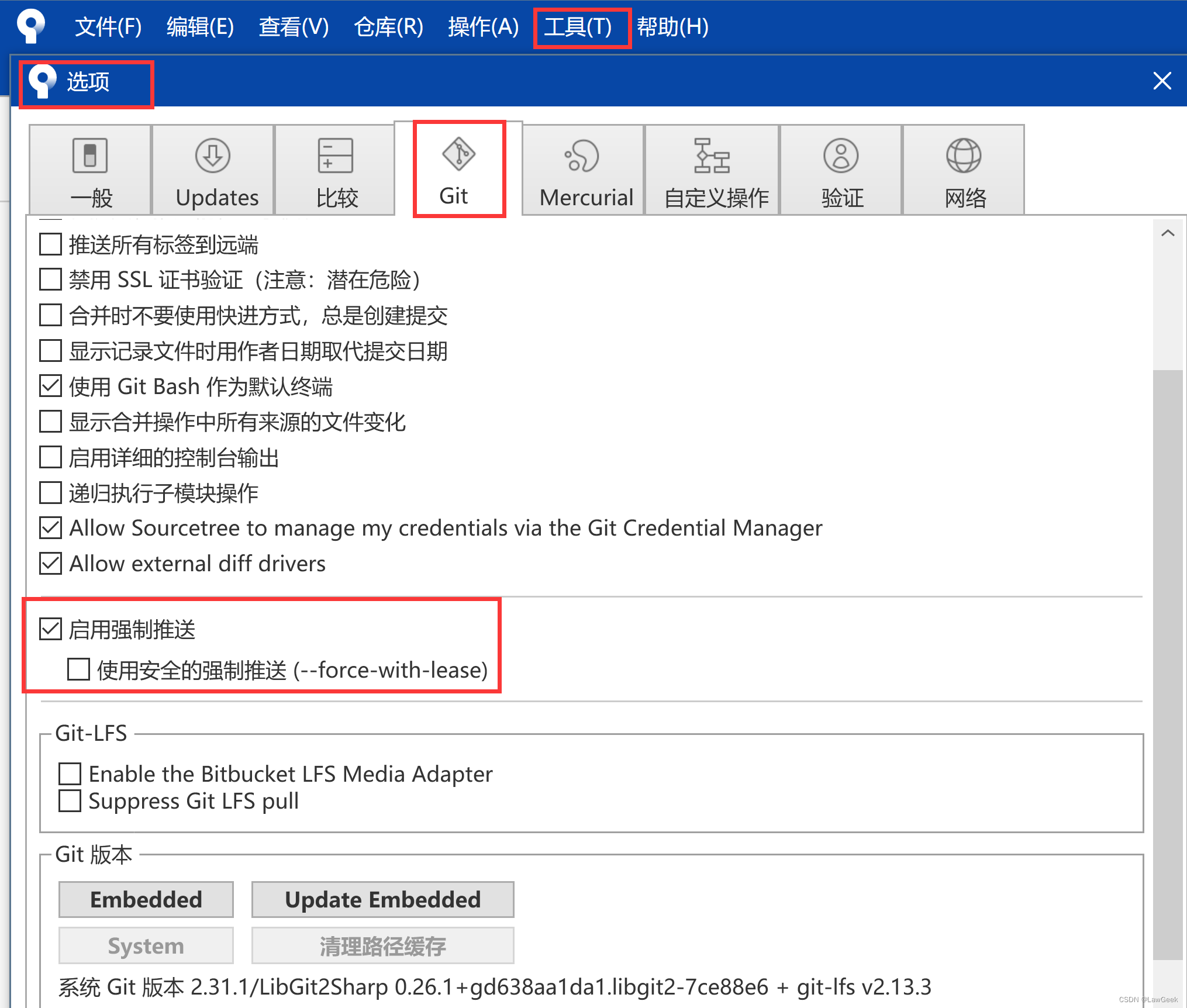The image size is (1187, 1008).
Task: Open the 帮助(H) menu
Action: 672,27
